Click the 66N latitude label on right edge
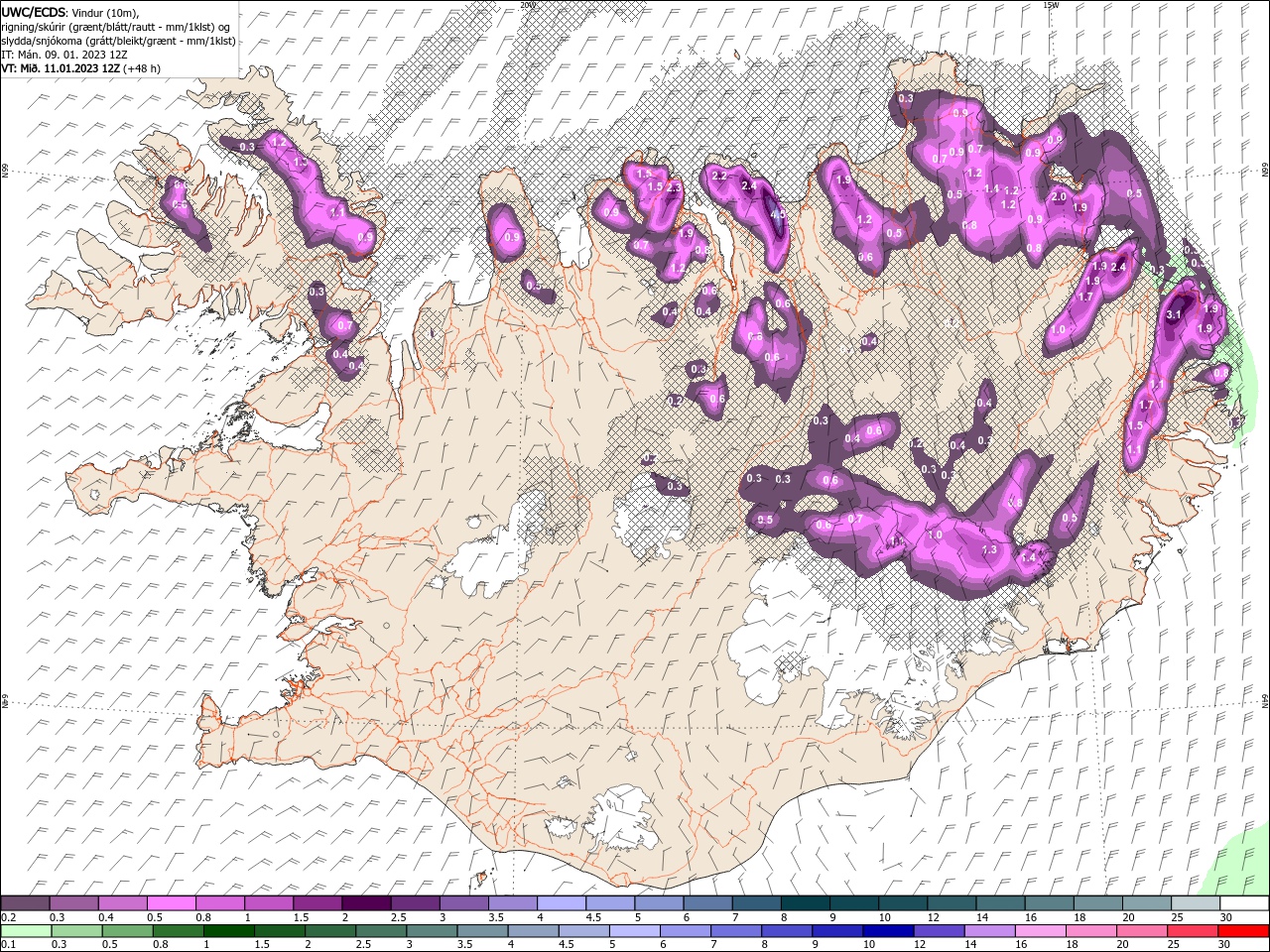This screenshot has width=1270, height=952. pos(1265,171)
